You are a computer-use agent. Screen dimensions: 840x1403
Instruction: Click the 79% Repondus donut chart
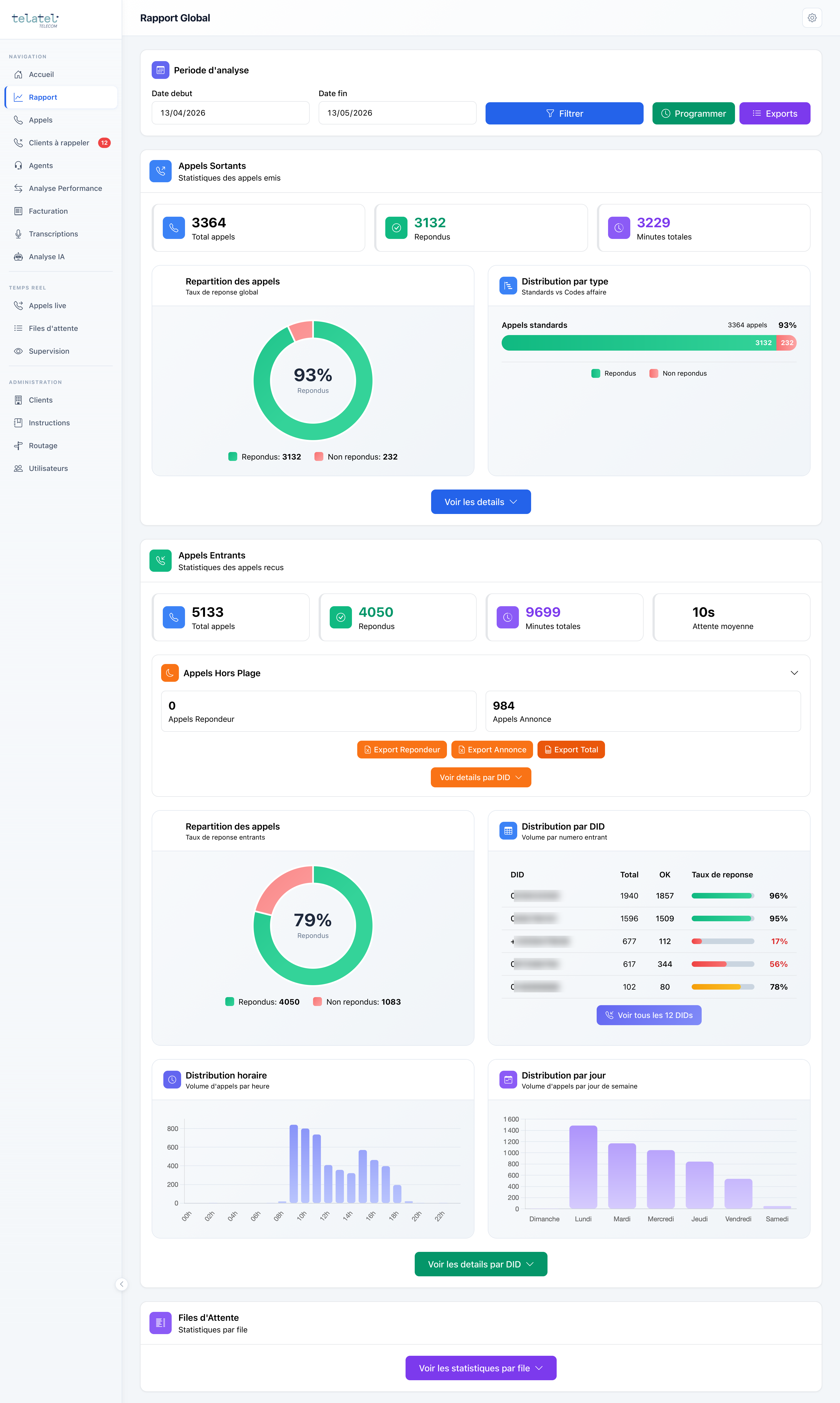click(313, 925)
